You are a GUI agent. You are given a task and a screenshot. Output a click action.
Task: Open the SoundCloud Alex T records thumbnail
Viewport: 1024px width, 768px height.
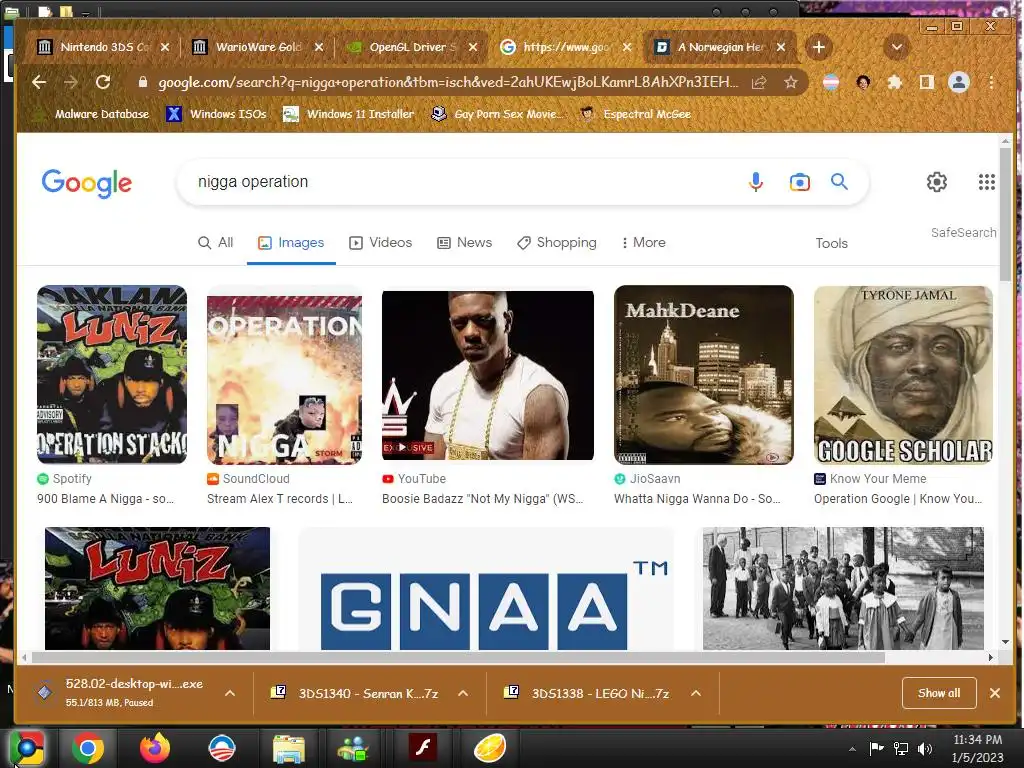tap(284, 379)
